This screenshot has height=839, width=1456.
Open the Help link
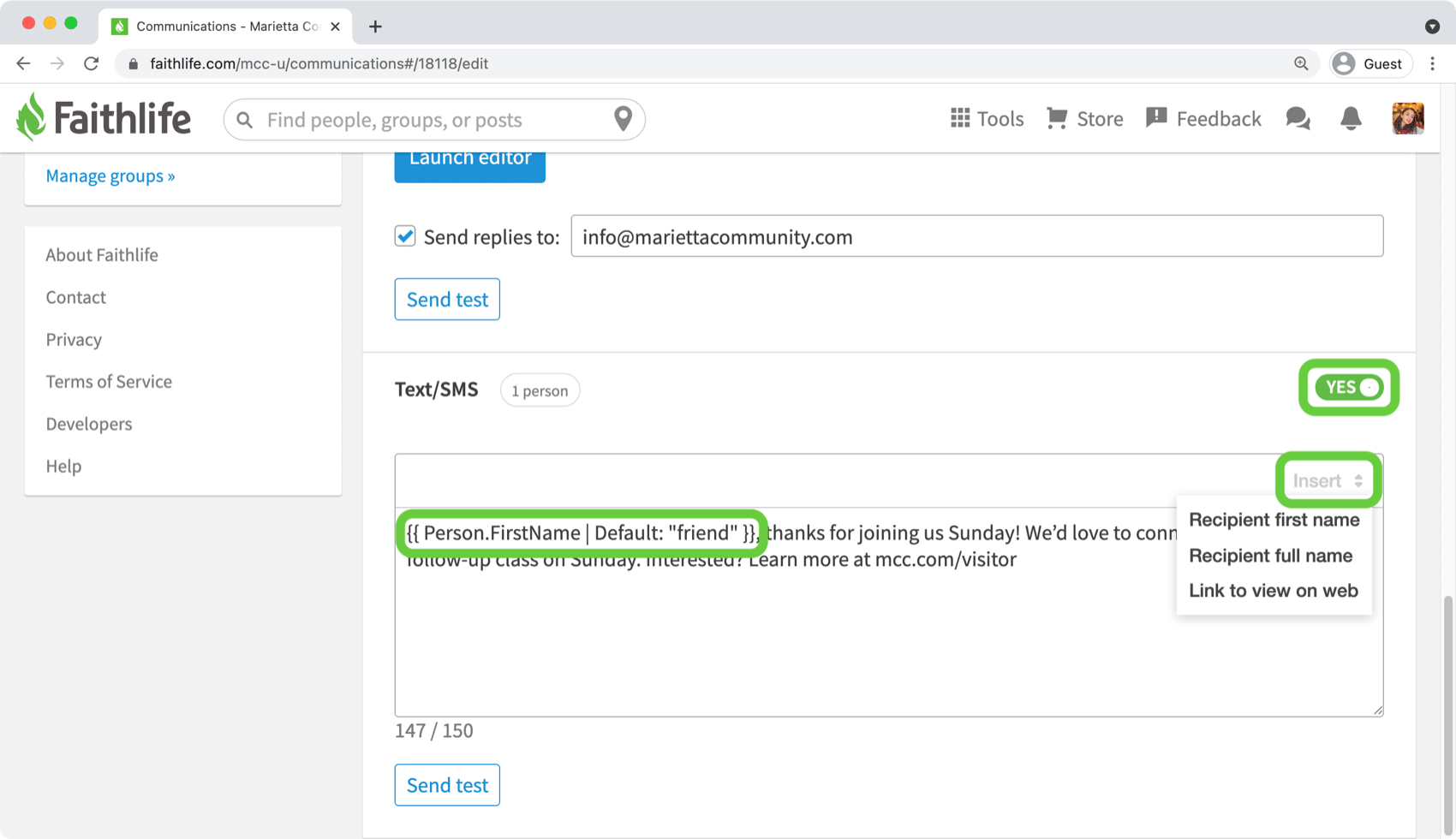point(63,467)
